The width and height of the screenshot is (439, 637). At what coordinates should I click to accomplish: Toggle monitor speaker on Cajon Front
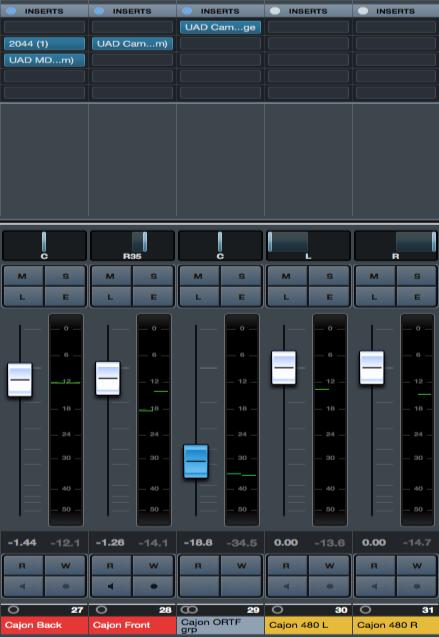point(111,586)
